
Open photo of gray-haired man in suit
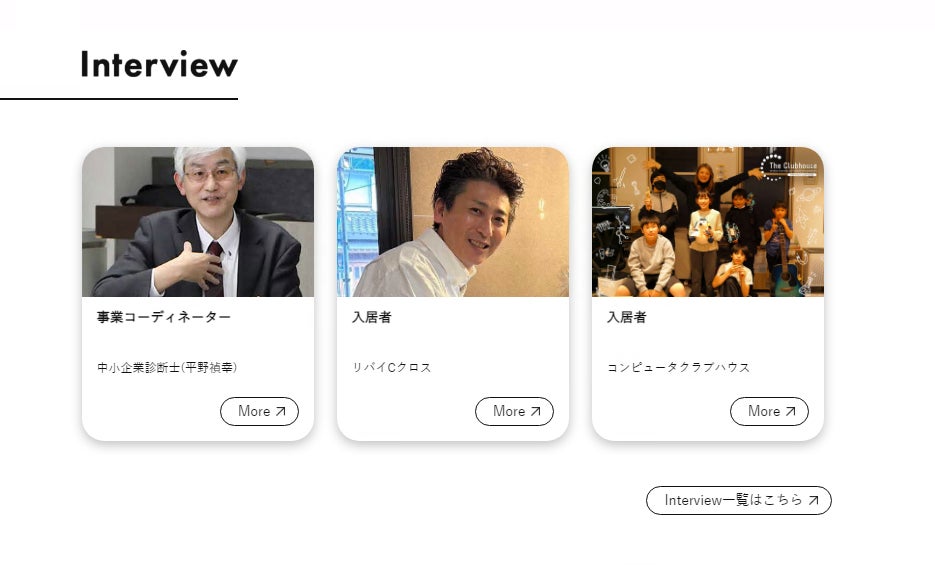click(198, 222)
